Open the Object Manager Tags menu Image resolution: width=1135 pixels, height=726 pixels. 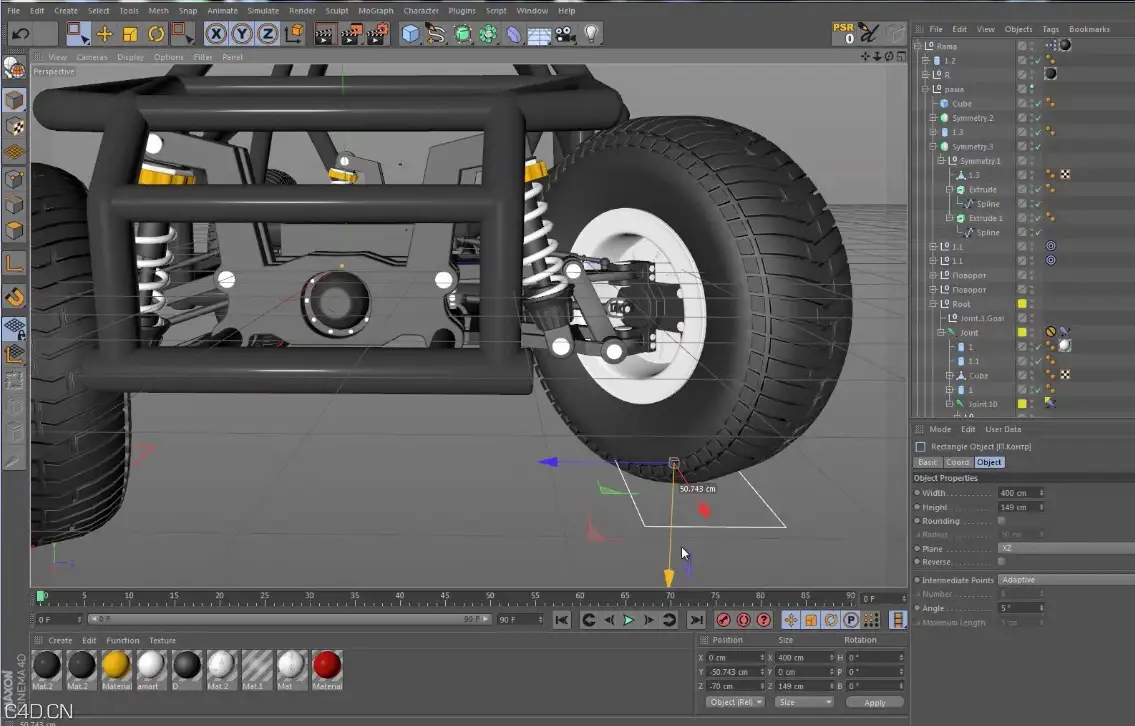click(1050, 29)
